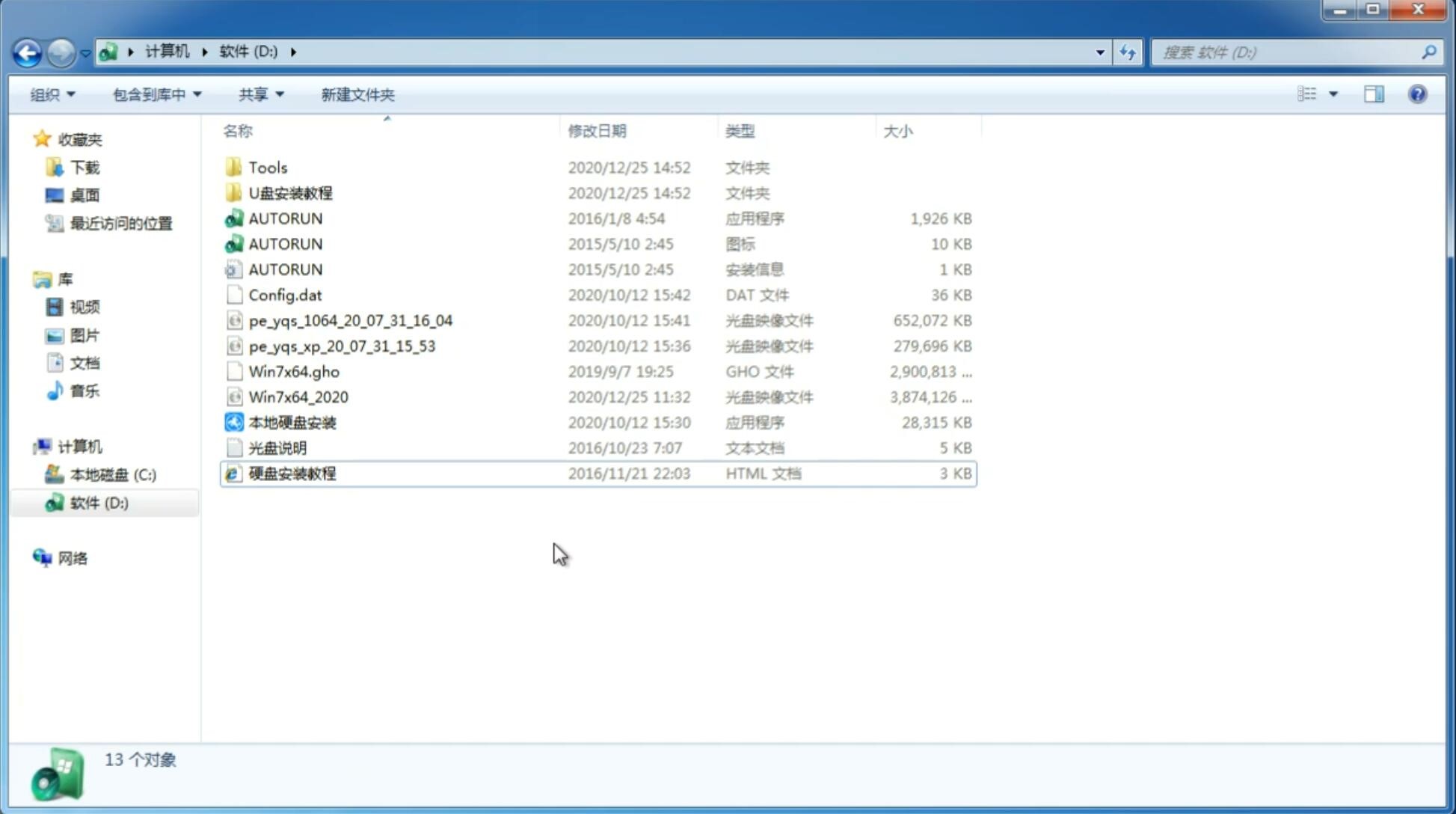Screen dimensions: 1456x814
Task: Open the Tools folder
Action: pyautogui.click(x=267, y=167)
